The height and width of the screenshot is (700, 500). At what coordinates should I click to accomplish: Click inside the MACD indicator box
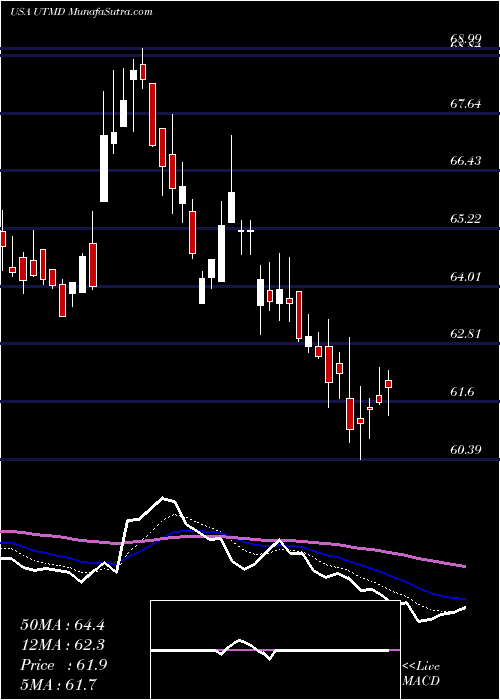(x=275, y=650)
